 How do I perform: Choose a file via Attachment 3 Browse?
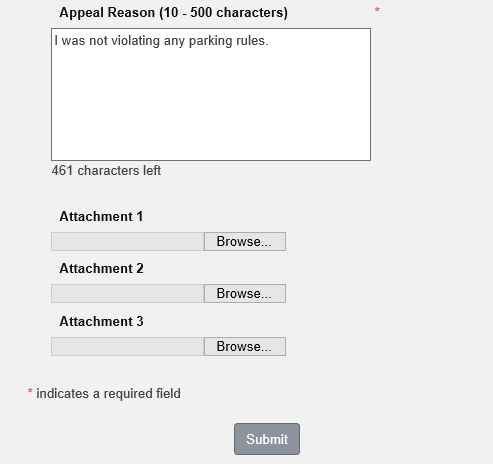[x=245, y=346]
